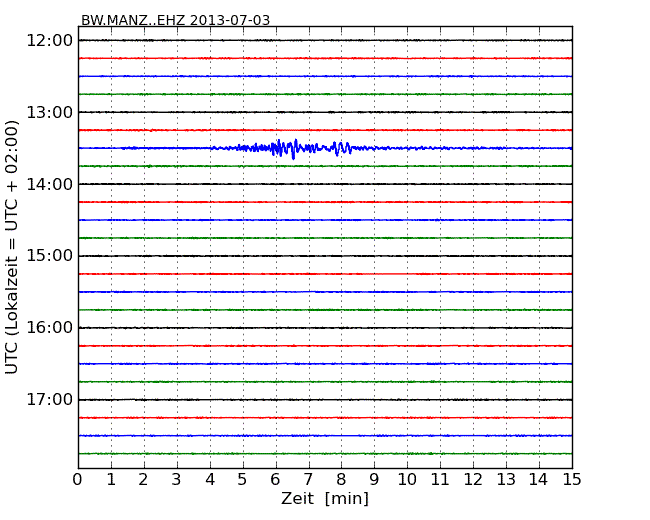650x520 pixels.
Task: Click the "15:00" y-axis tick label
Action: tap(50, 256)
